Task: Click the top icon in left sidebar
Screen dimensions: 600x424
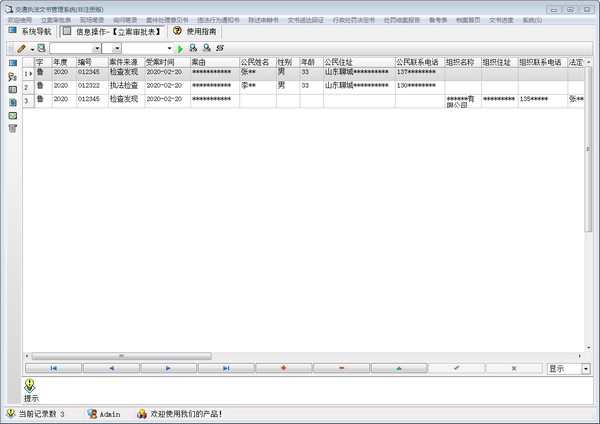Action: tap(13, 63)
